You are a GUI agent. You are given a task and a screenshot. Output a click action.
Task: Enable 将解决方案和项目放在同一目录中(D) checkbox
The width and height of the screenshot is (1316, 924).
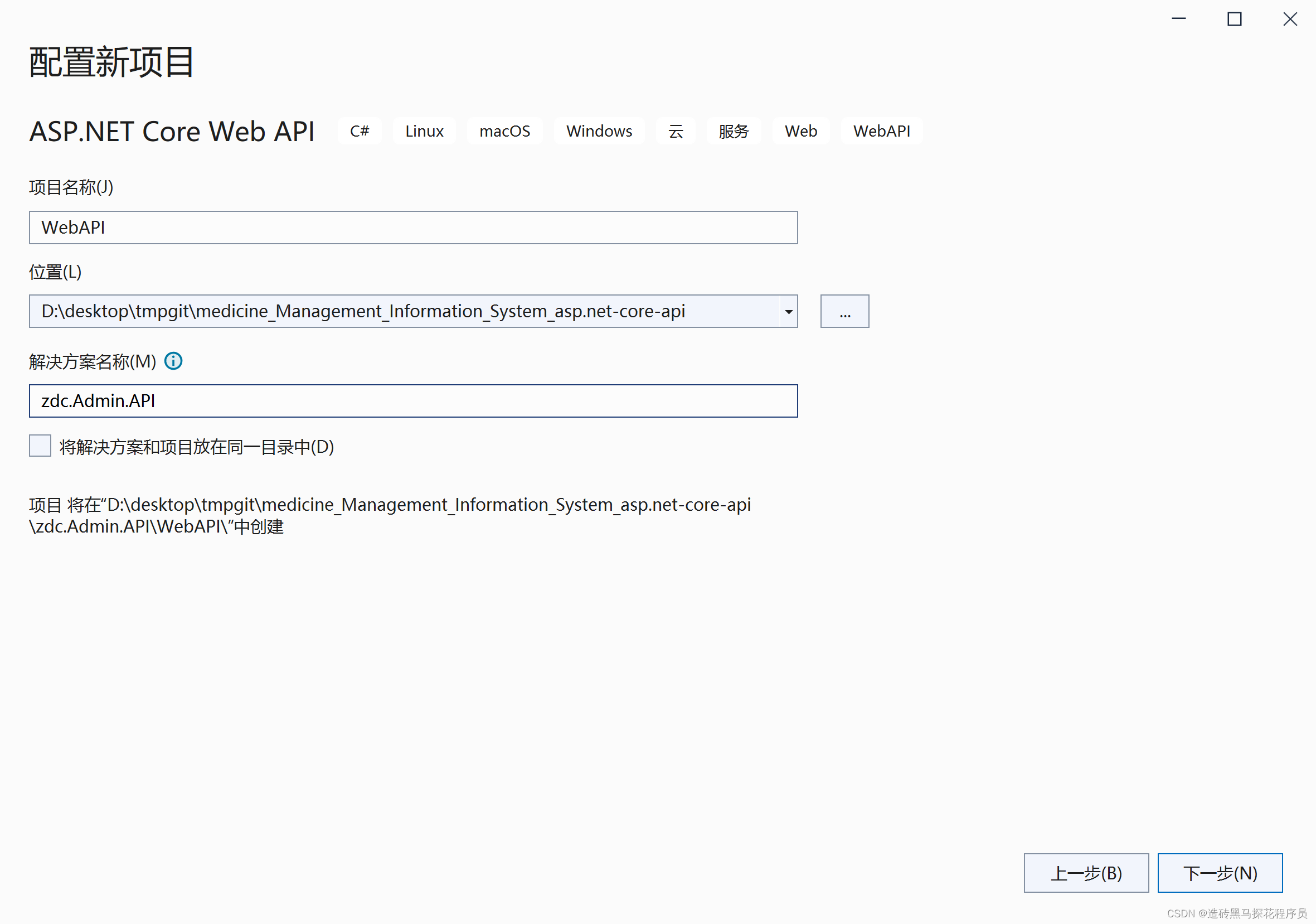[x=40, y=446]
